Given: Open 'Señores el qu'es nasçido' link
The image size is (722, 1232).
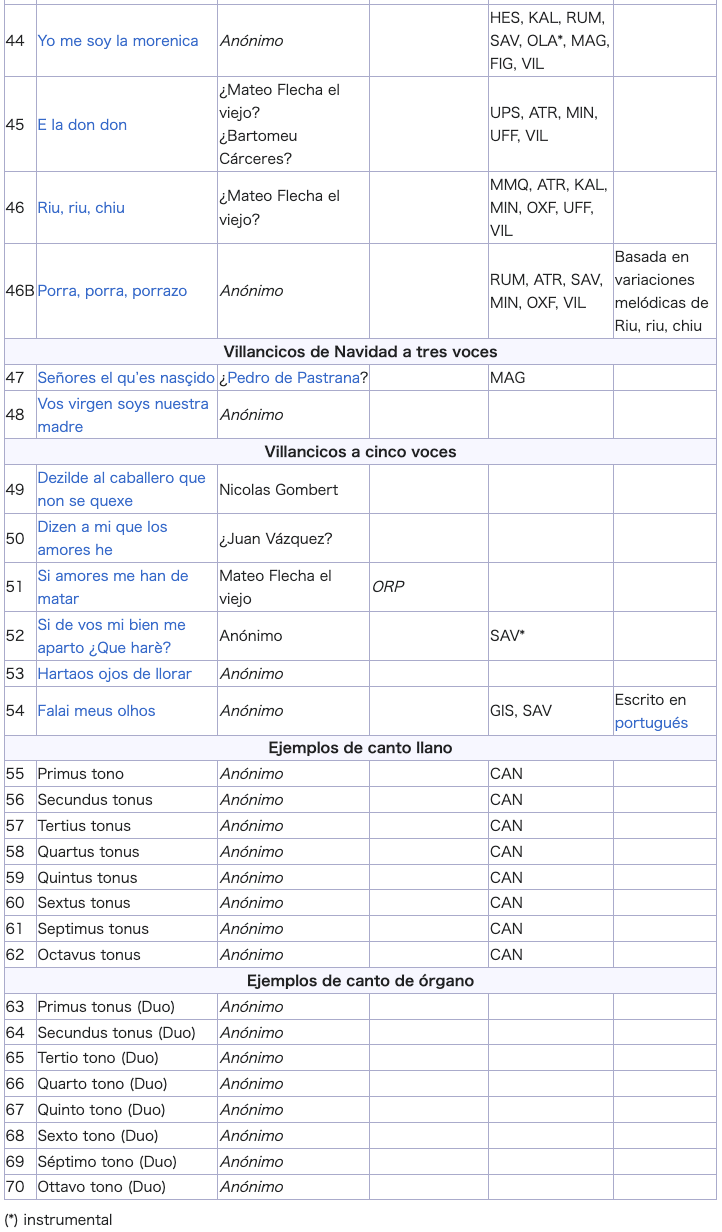Looking at the screenshot, I should (x=126, y=378).
